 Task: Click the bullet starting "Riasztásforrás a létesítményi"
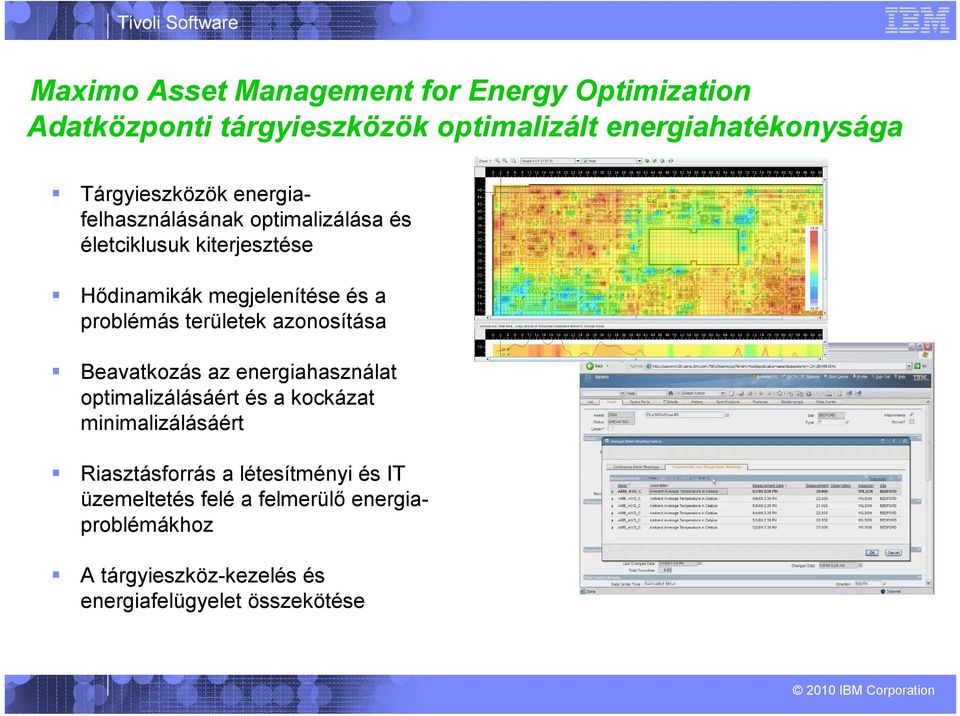click(x=254, y=499)
